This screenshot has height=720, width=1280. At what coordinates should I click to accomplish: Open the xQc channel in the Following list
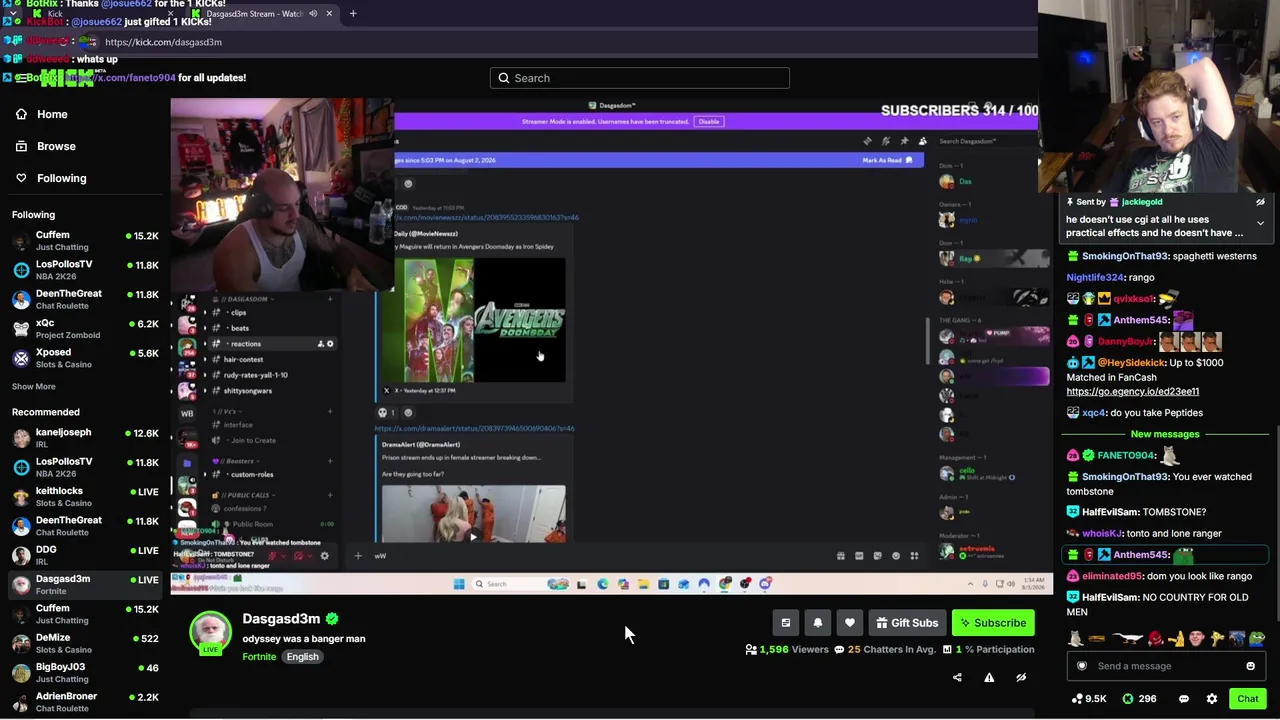pyautogui.click(x=85, y=329)
